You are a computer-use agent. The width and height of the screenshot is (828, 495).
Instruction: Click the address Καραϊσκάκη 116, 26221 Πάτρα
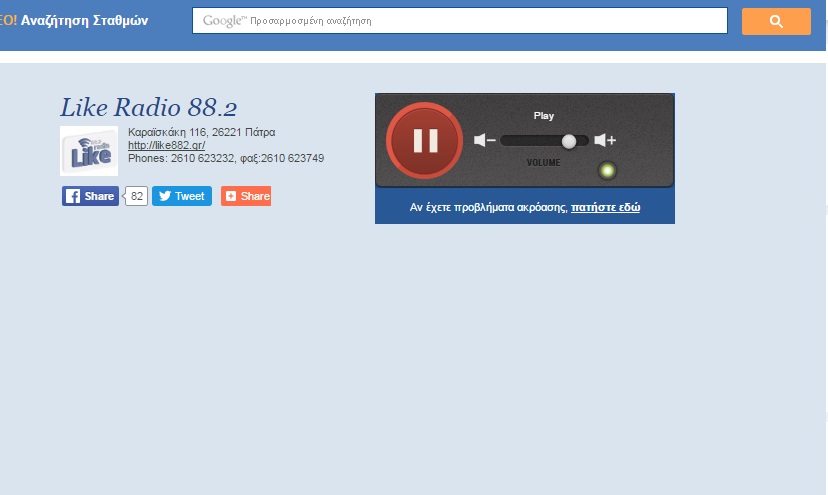201,132
